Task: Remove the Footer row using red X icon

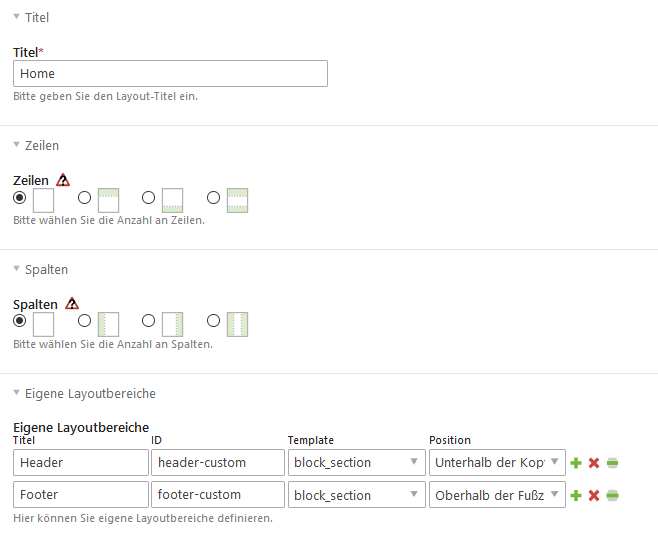Action: pyautogui.click(x=594, y=495)
